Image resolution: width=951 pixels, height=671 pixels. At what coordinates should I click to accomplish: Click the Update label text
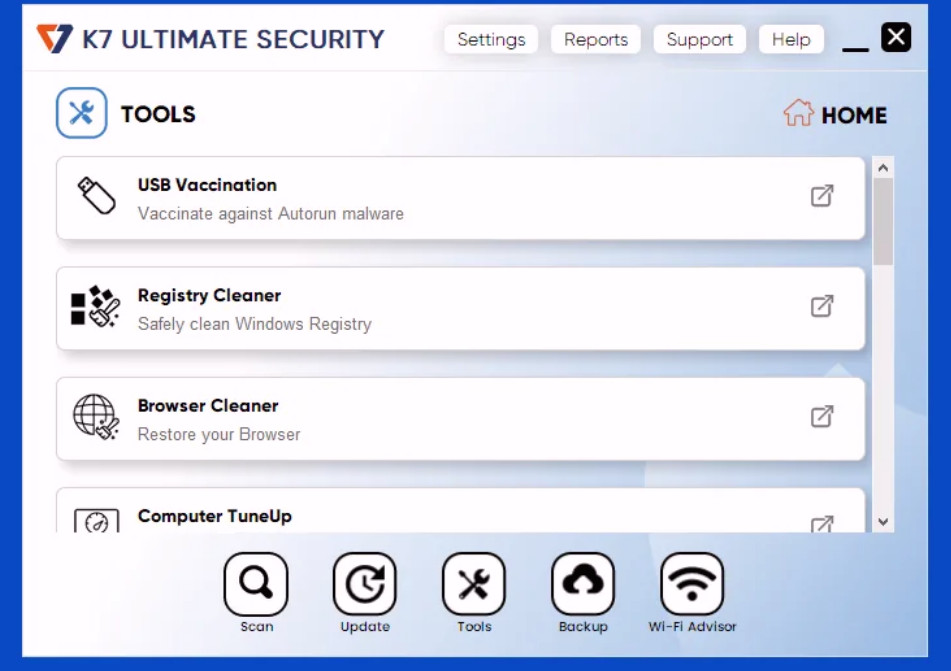click(365, 627)
